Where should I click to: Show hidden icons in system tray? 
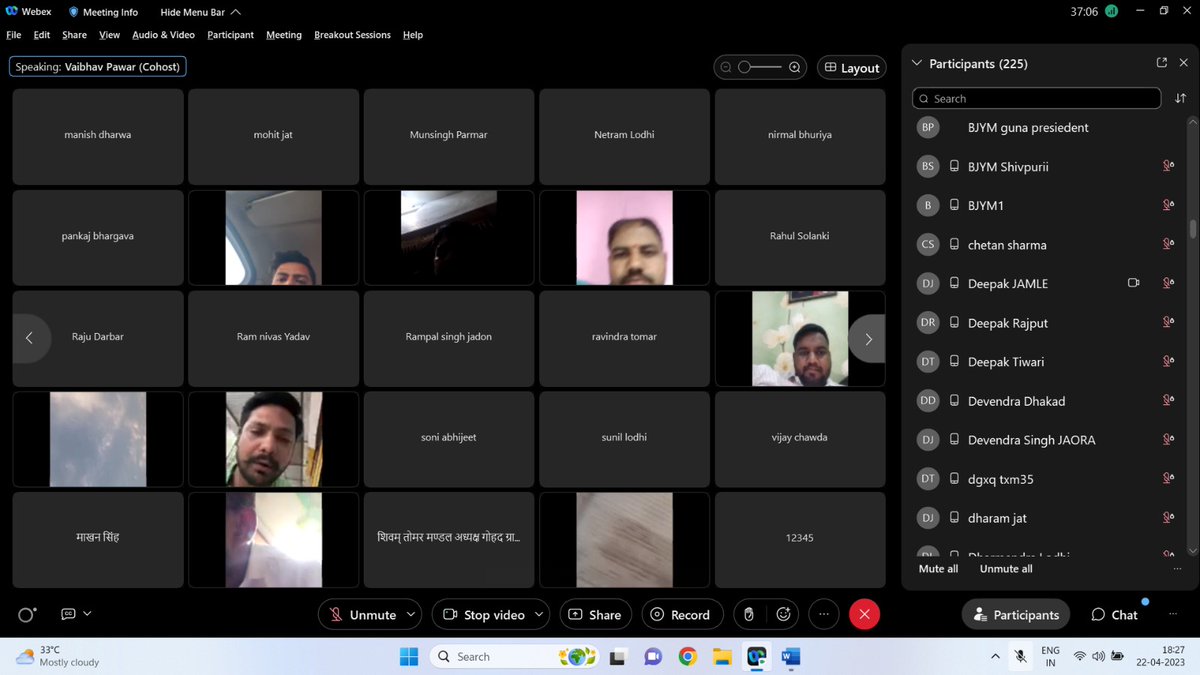tap(995, 657)
